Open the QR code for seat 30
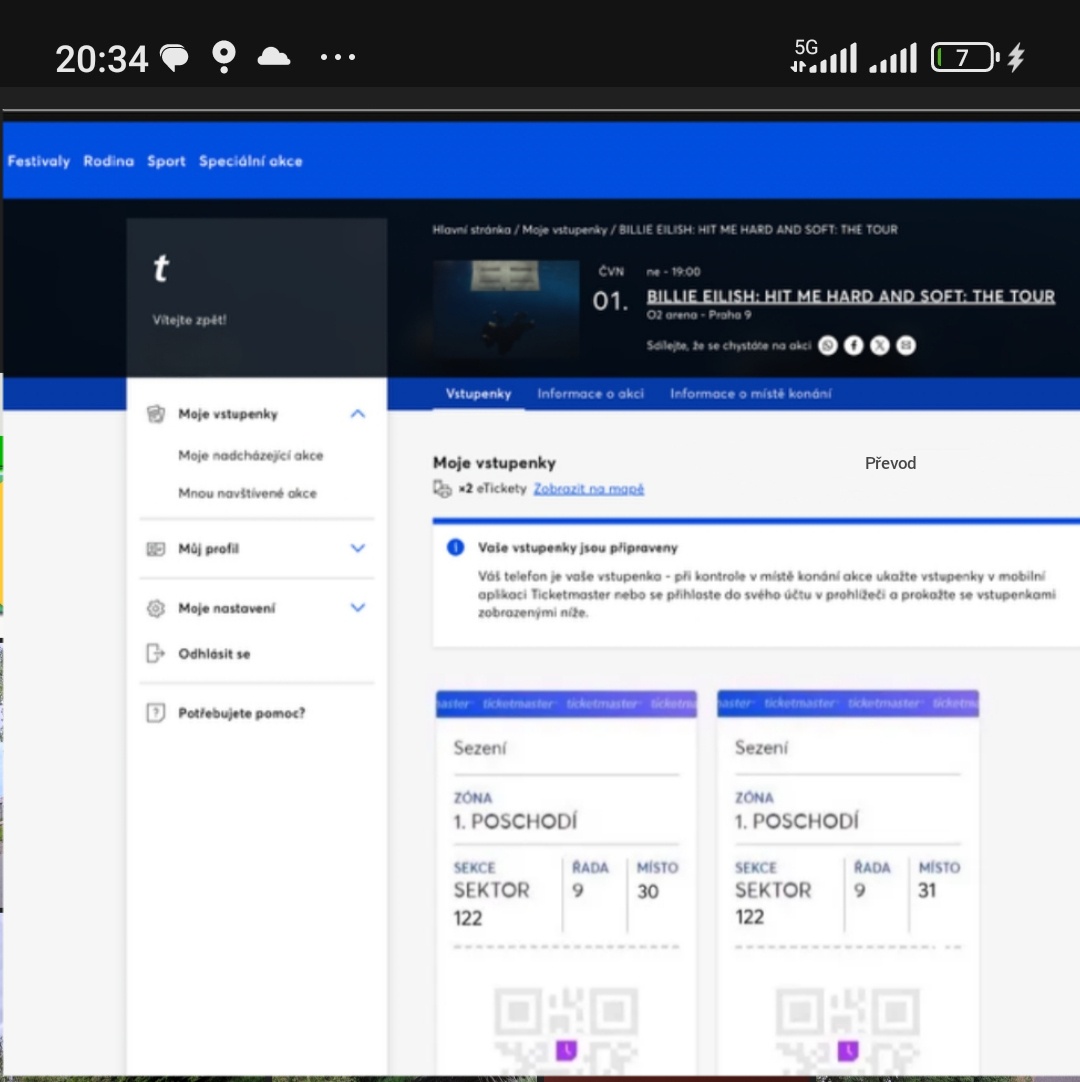This screenshot has height=1082, width=1080. click(566, 1030)
